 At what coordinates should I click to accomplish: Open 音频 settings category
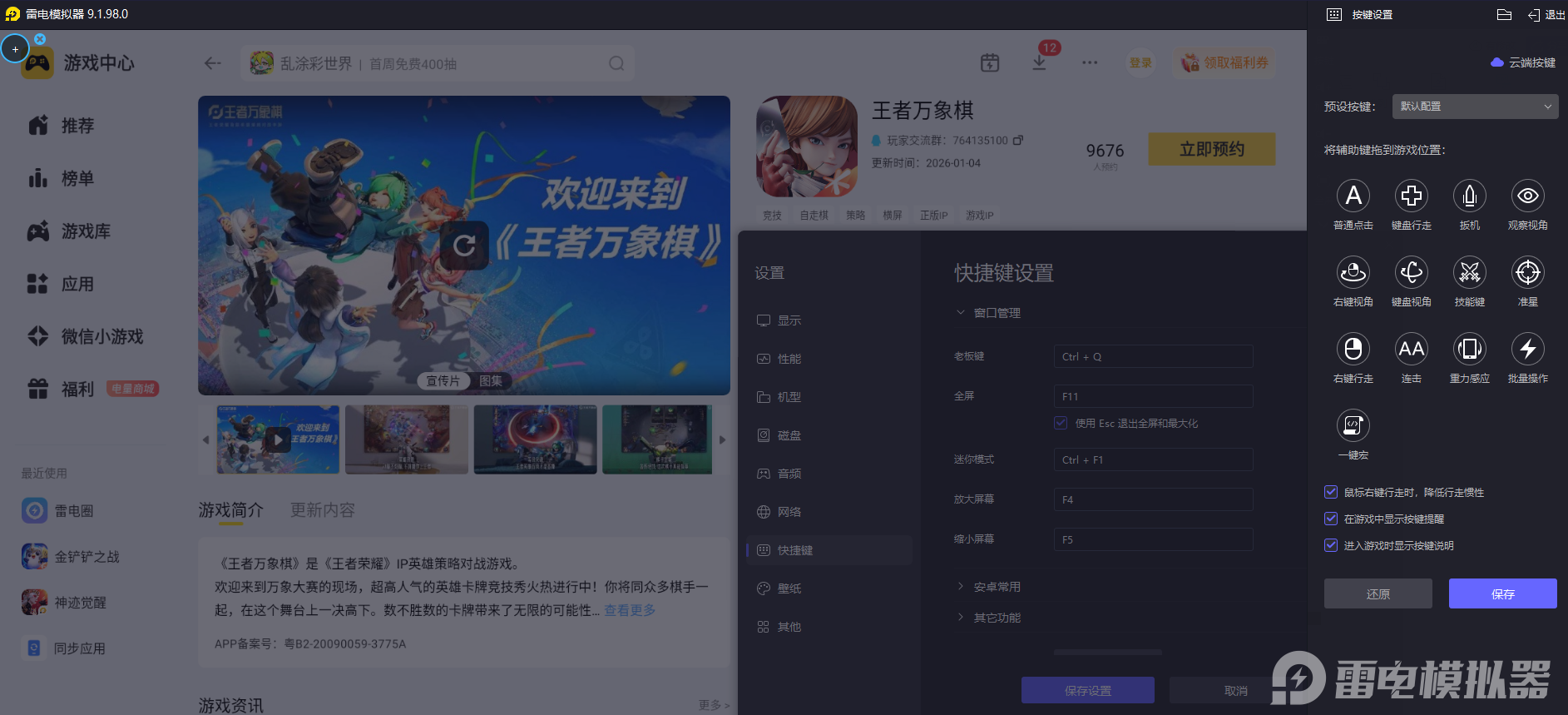coord(829,474)
